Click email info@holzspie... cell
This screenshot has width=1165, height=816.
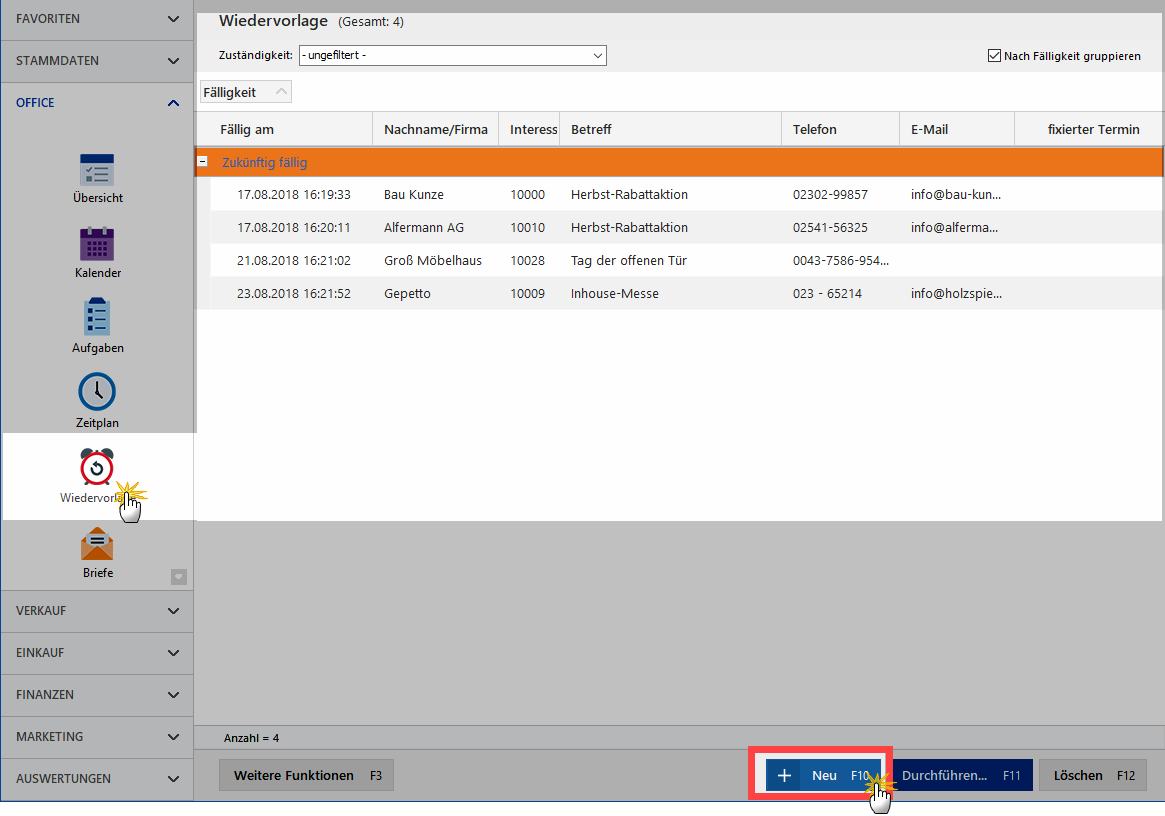[956, 294]
